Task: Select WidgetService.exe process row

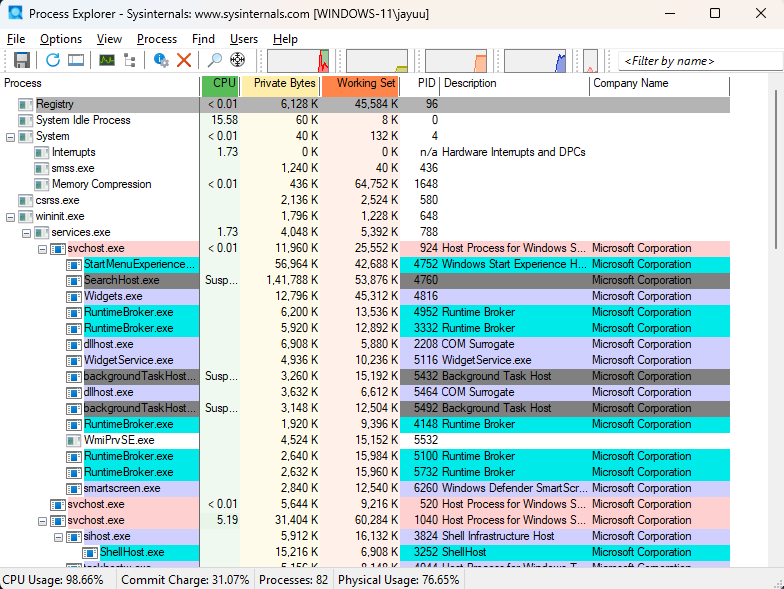Action: pos(365,360)
